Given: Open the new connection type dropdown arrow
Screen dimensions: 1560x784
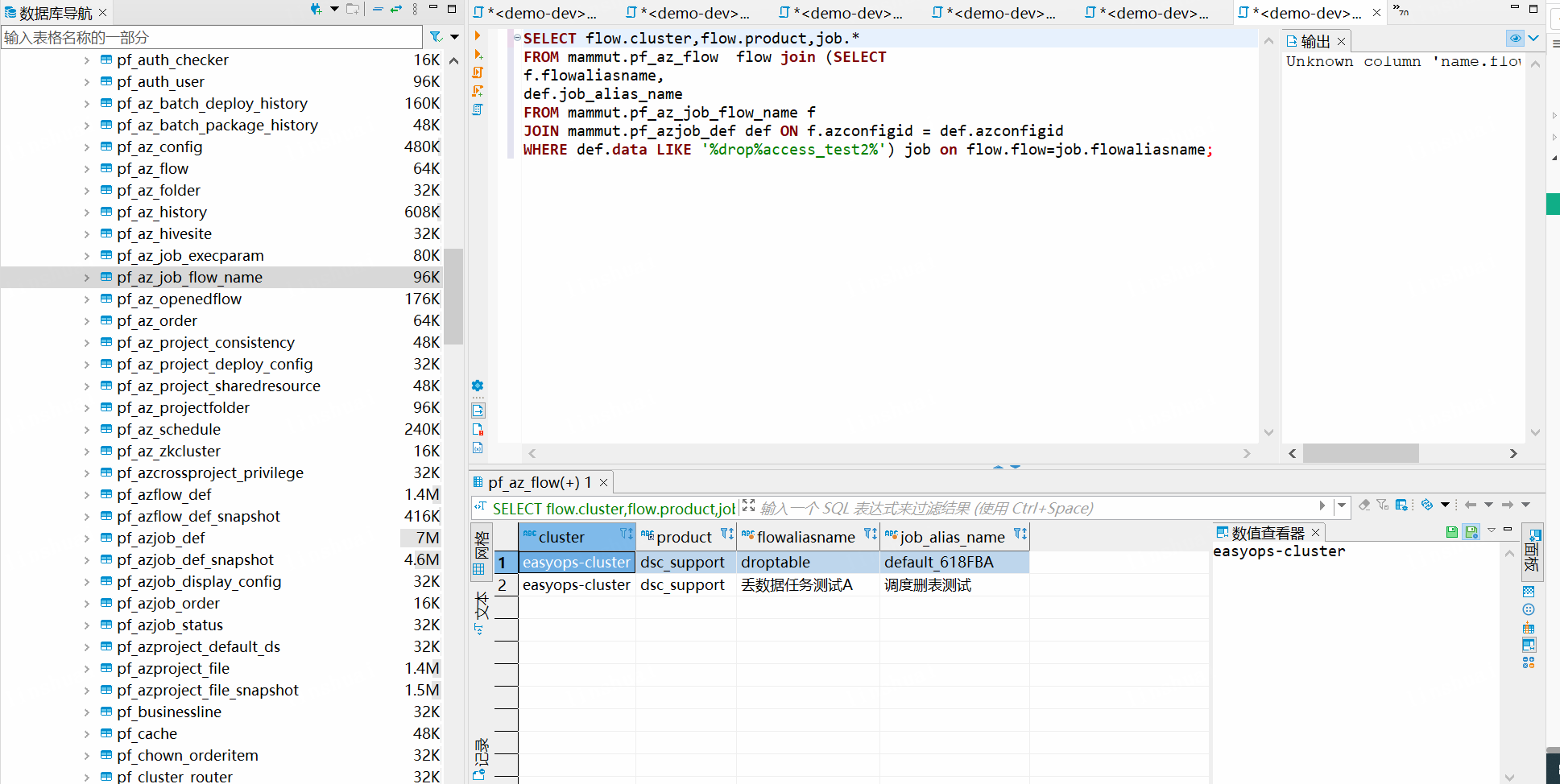Looking at the screenshot, I should coord(334,10).
